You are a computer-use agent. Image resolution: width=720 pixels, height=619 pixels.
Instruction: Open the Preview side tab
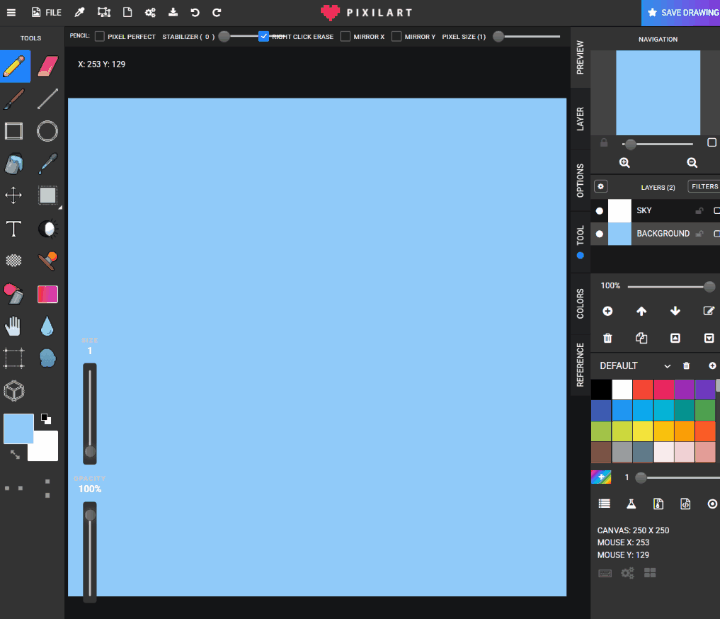(x=580, y=57)
